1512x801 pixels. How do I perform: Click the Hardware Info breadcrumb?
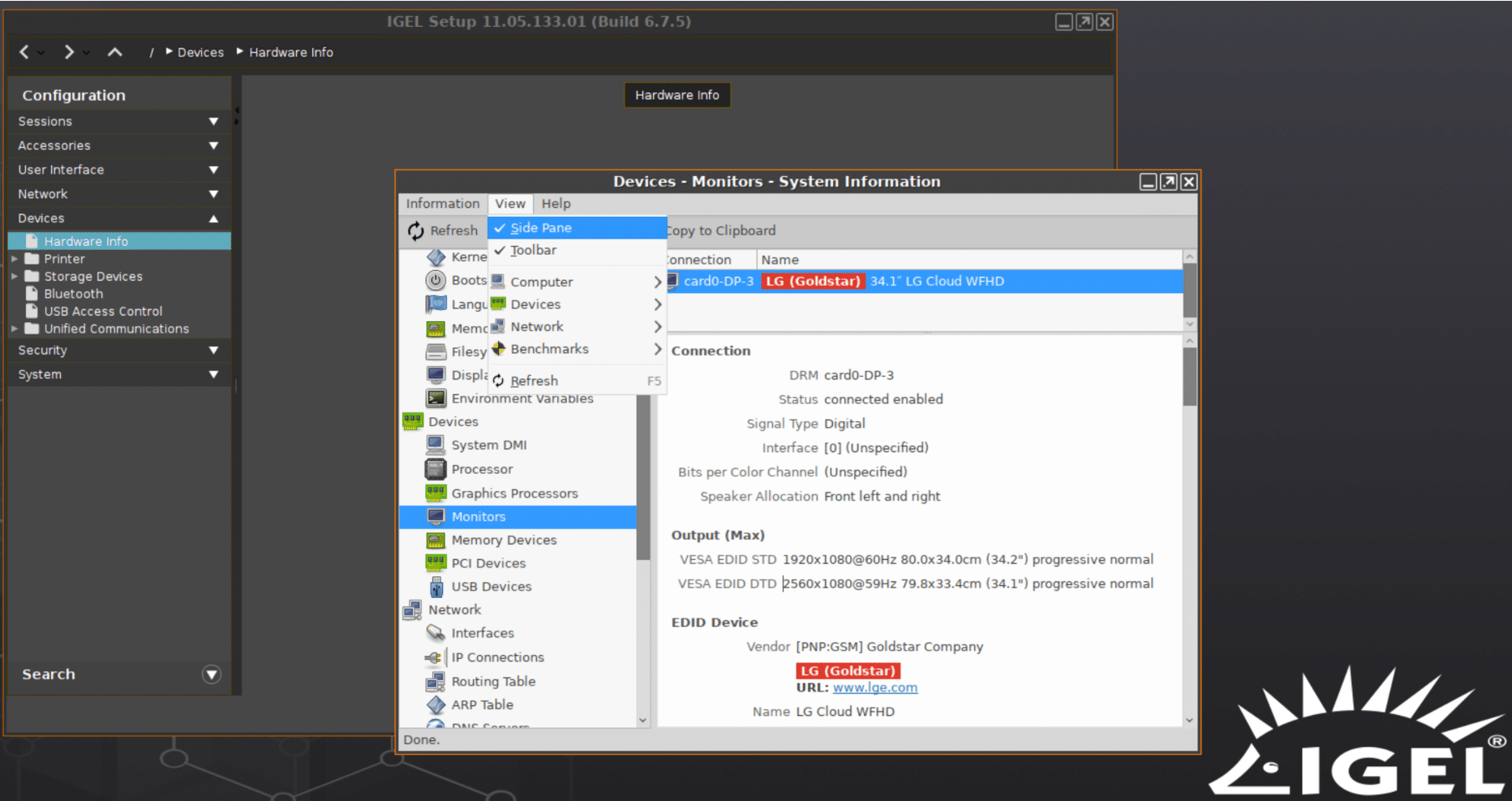click(291, 52)
